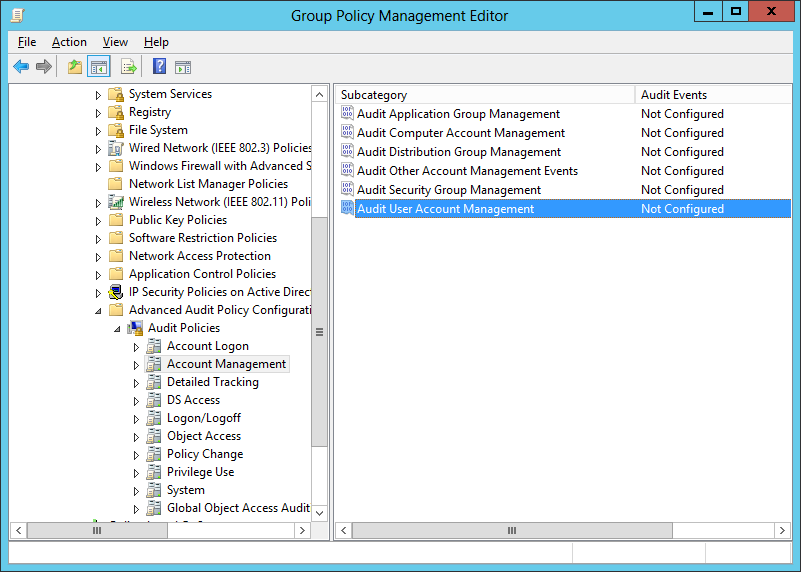Viewport: 801px width, 572px height.
Task: Select the Network Access Protection node
Action: [200, 256]
